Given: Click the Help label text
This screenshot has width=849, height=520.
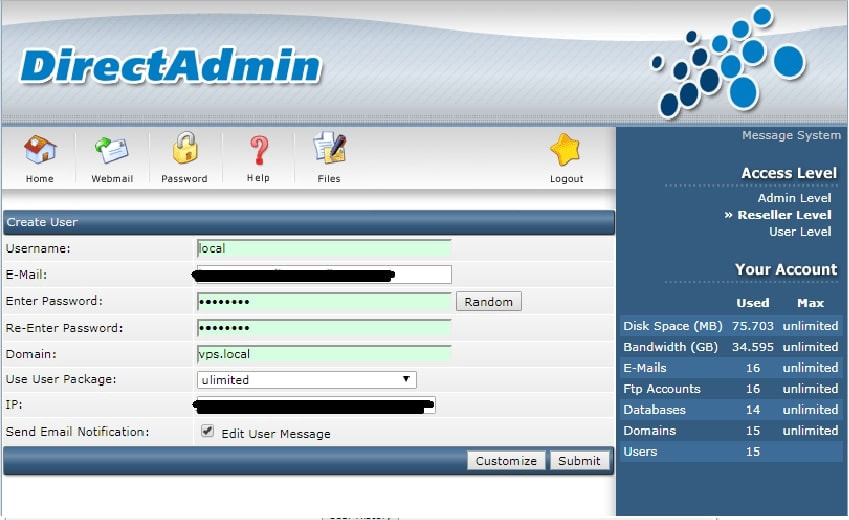Looking at the screenshot, I should (258, 178).
